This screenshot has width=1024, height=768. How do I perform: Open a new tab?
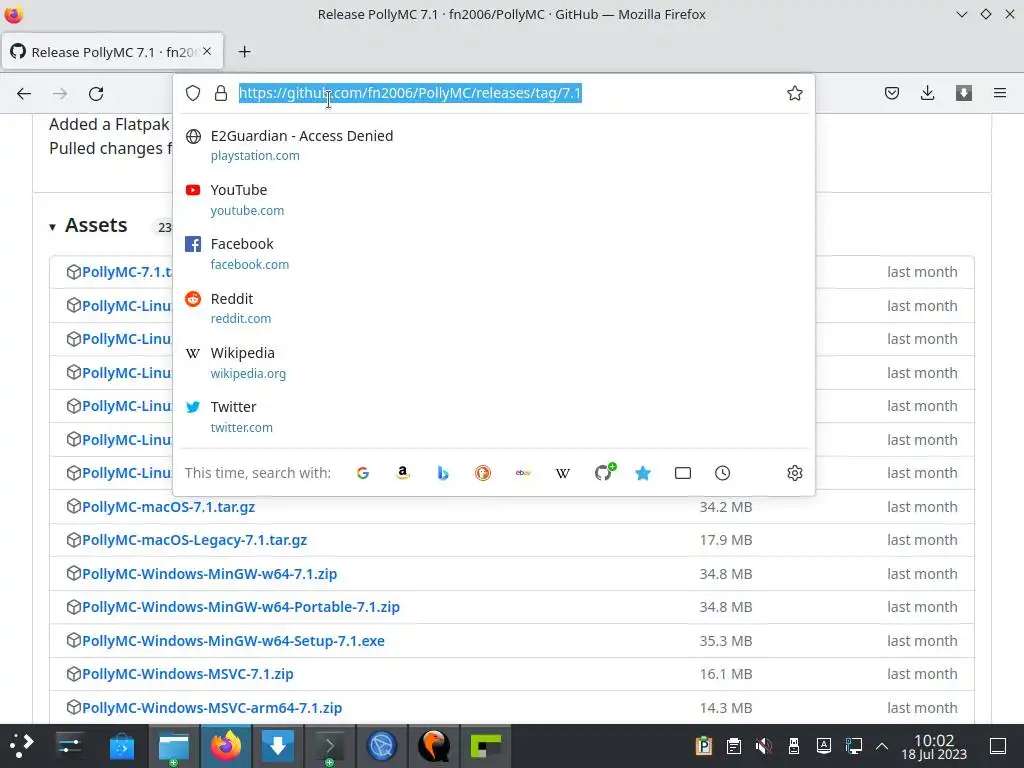pos(244,52)
